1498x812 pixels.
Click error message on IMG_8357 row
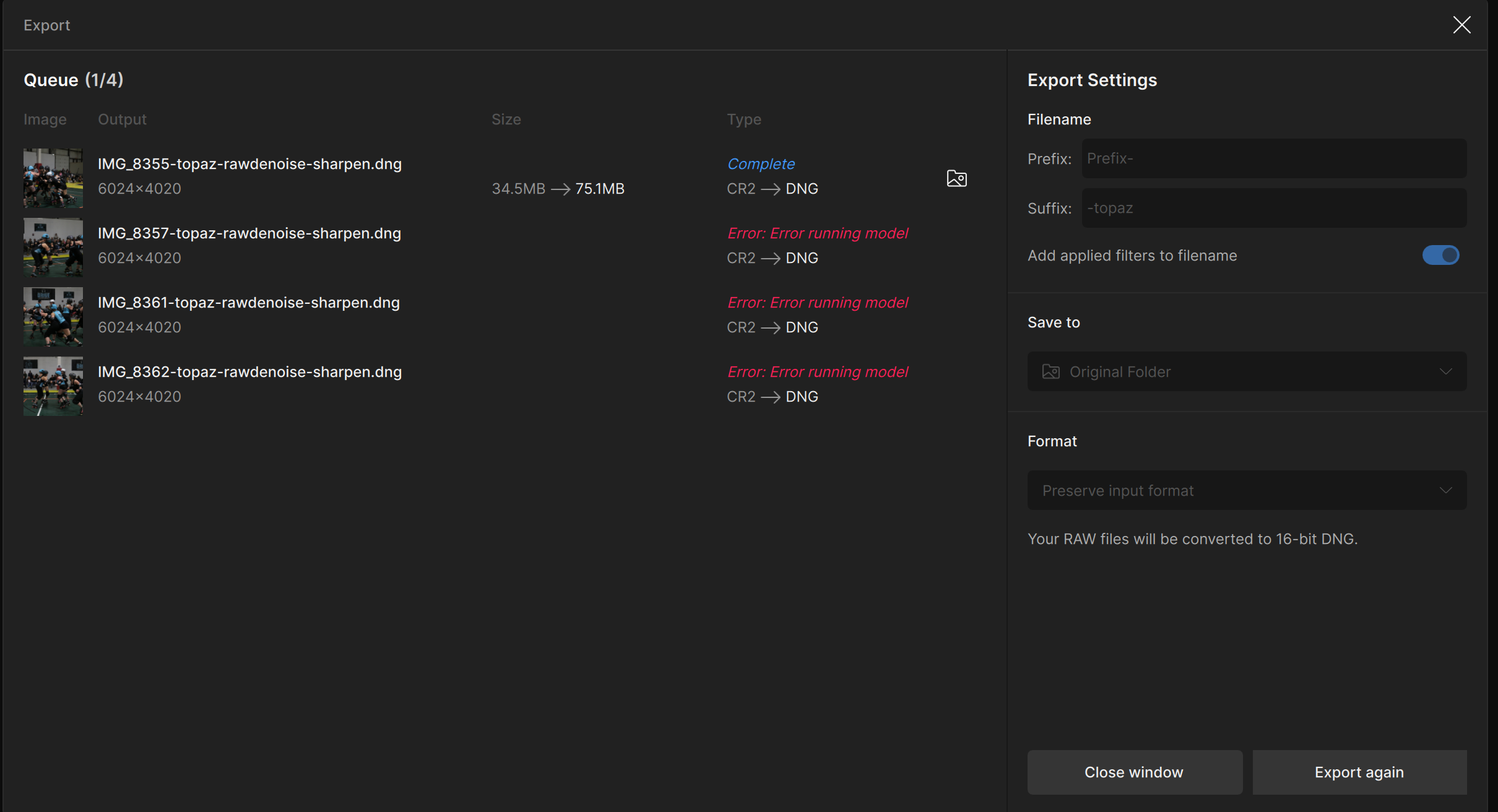[x=817, y=233]
